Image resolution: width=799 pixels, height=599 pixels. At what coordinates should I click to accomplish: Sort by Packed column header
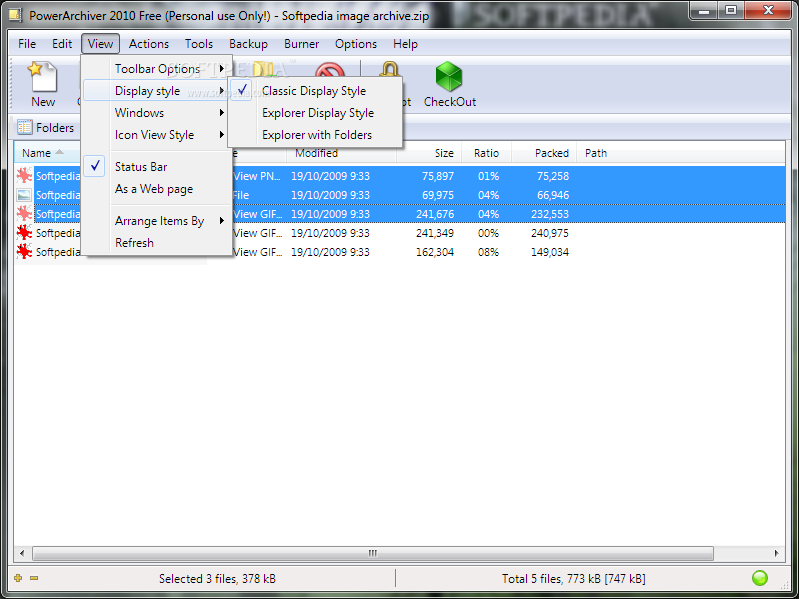point(544,153)
